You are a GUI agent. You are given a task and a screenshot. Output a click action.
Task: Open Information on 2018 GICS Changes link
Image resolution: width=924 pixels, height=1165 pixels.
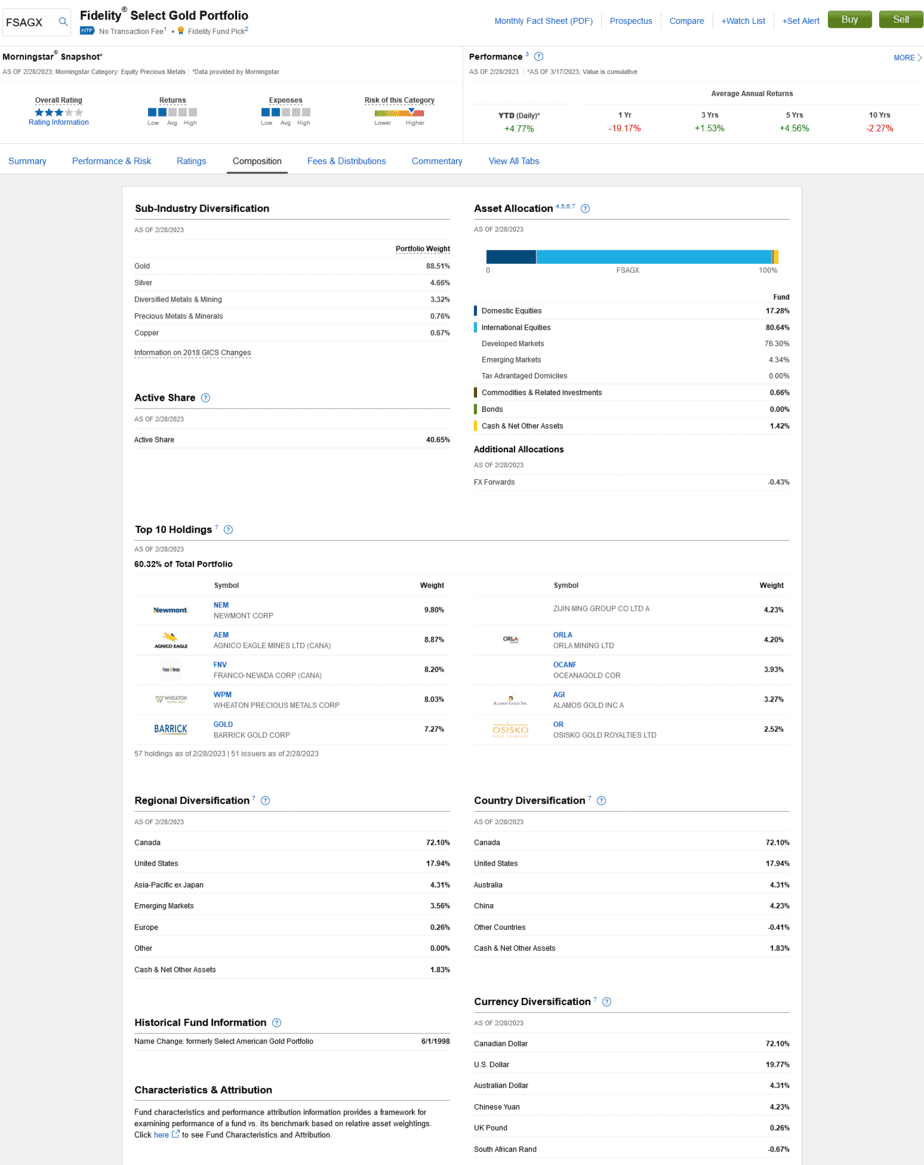point(192,353)
